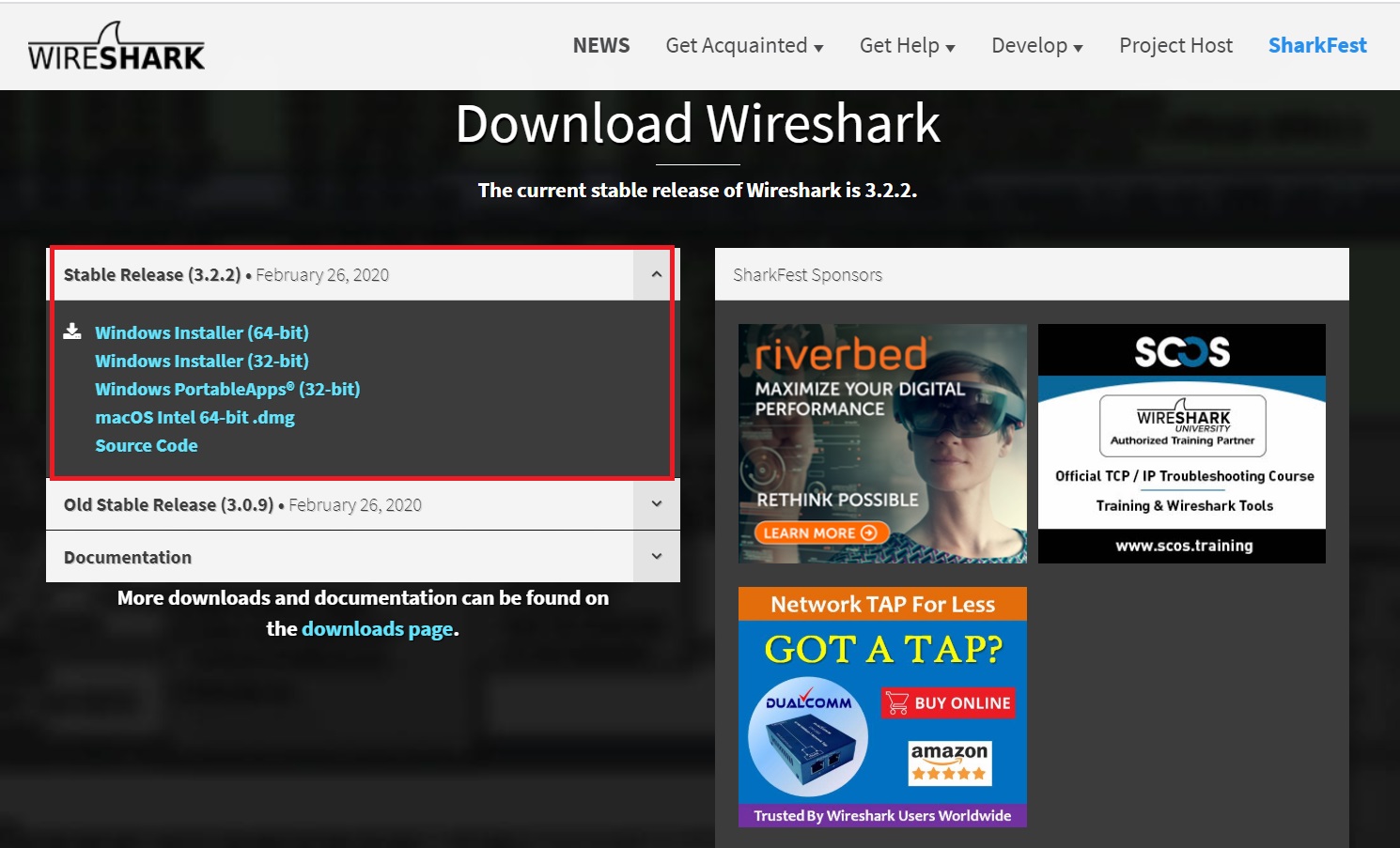Image resolution: width=1400 pixels, height=848 pixels.
Task: Open the SharkFest link
Action: pyautogui.click(x=1317, y=45)
